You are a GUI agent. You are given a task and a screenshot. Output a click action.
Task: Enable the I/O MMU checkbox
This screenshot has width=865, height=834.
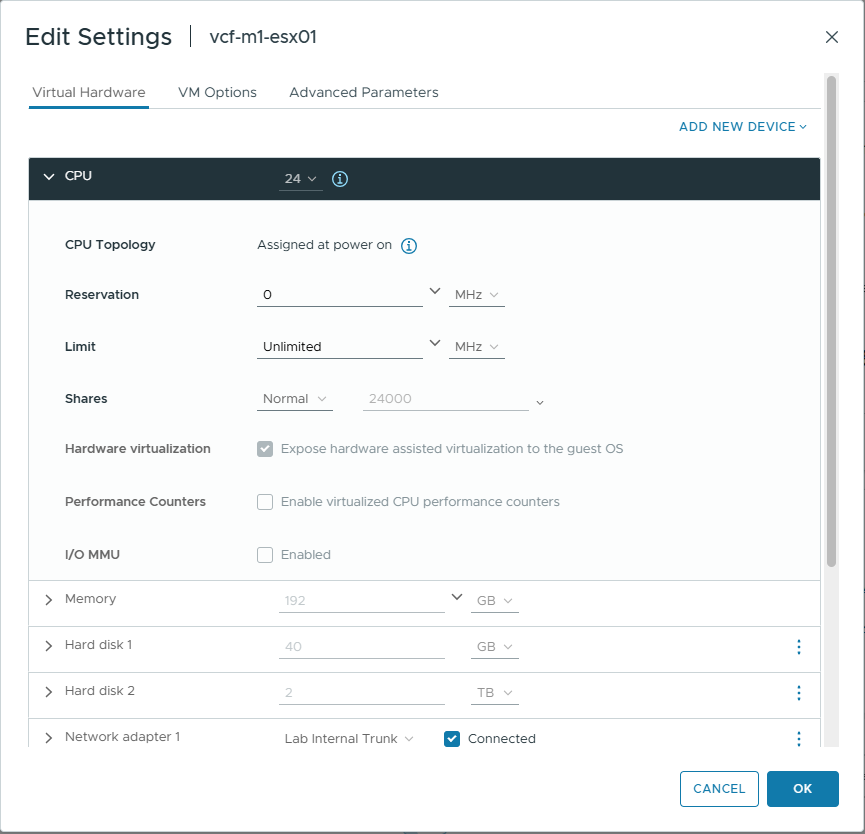[x=265, y=555]
